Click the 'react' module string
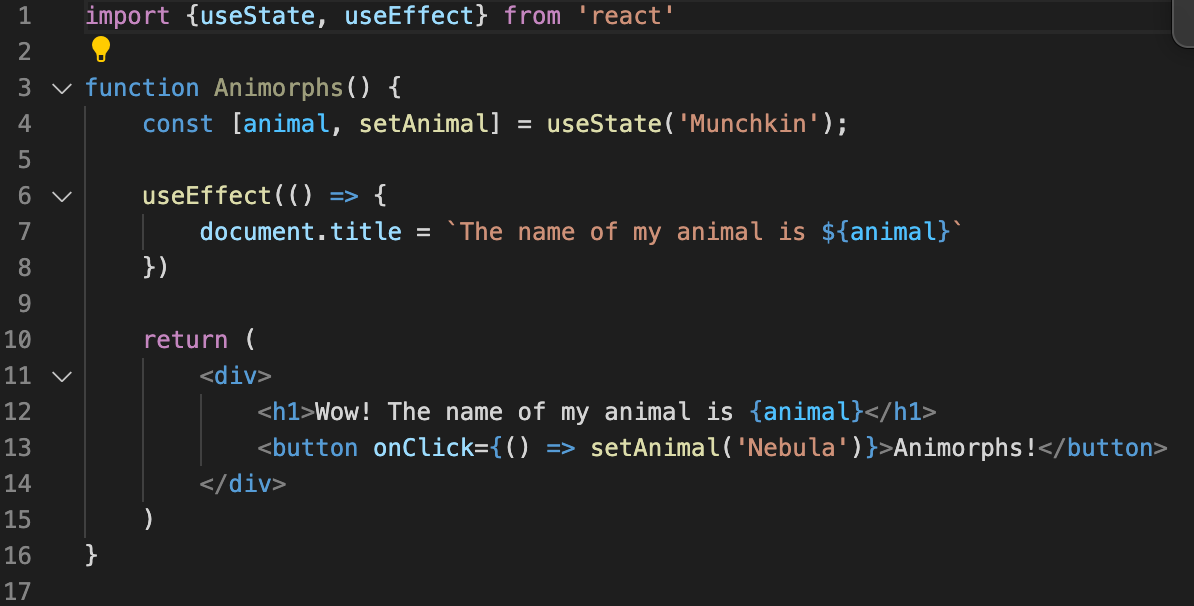This screenshot has height=606, width=1194. [626, 16]
